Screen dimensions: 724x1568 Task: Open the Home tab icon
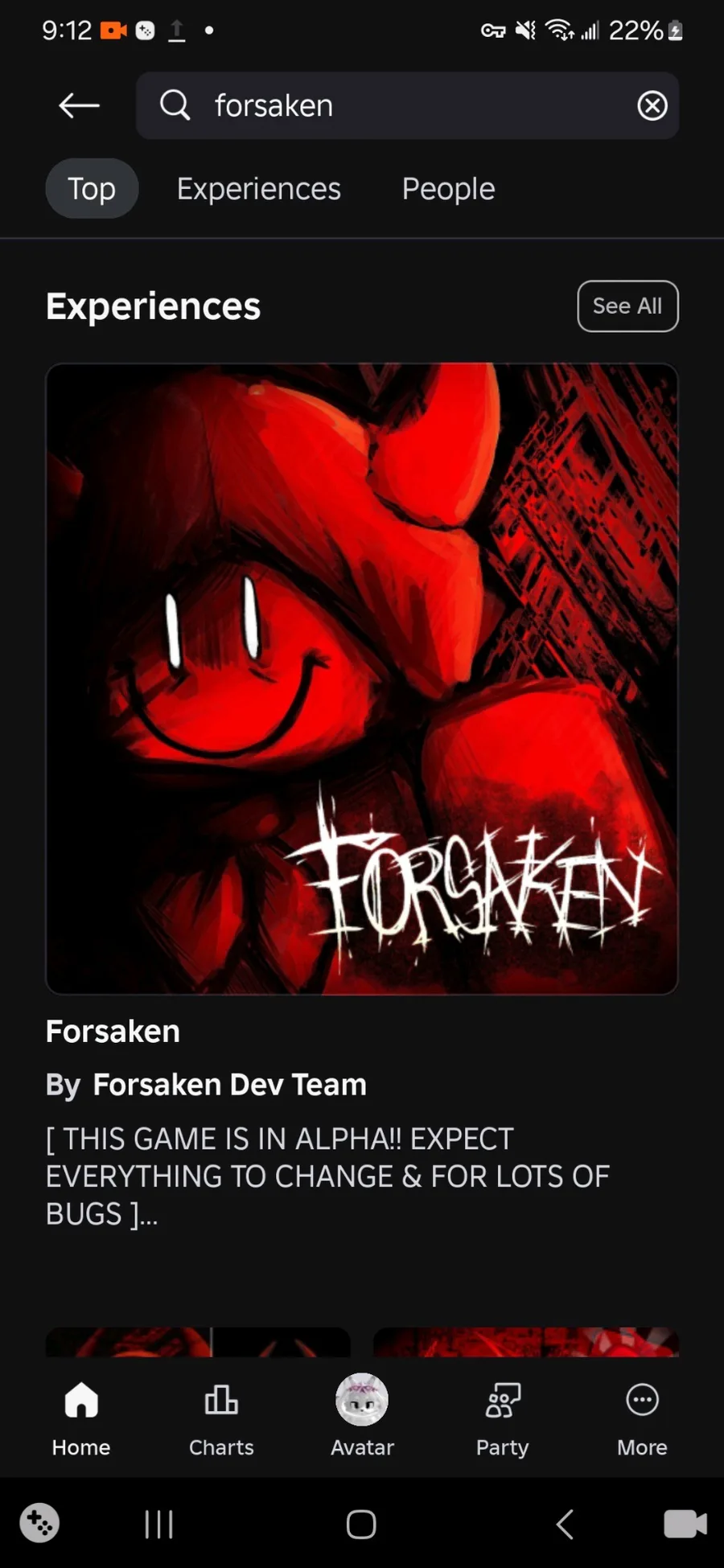[81, 1400]
